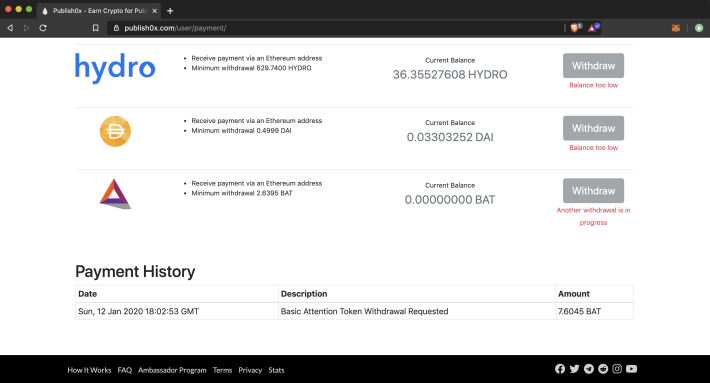Select the Publish0x browser tab

point(99,10)
